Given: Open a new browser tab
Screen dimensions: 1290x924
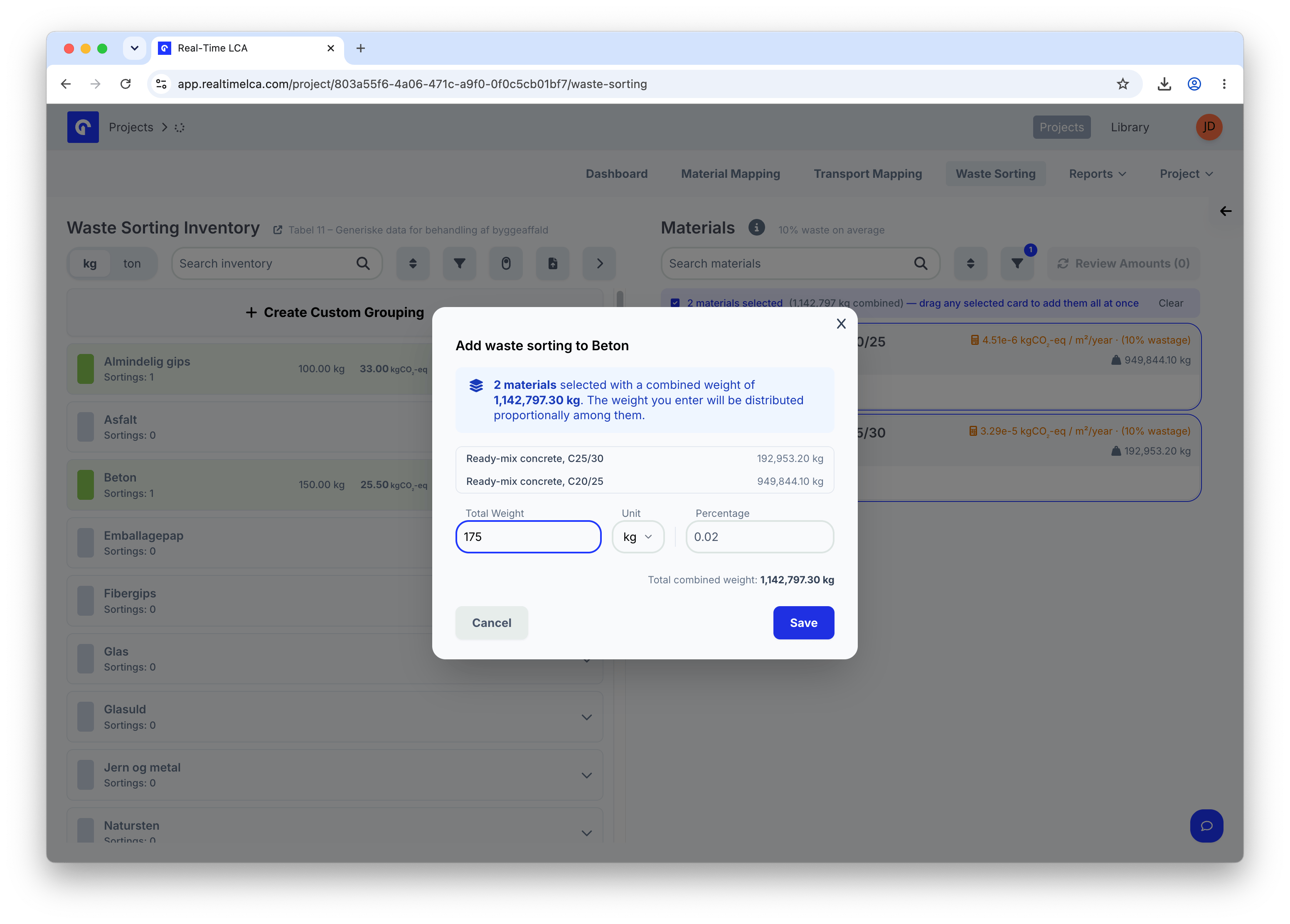Looking at the screenshot, I should (x=361, y=48).
